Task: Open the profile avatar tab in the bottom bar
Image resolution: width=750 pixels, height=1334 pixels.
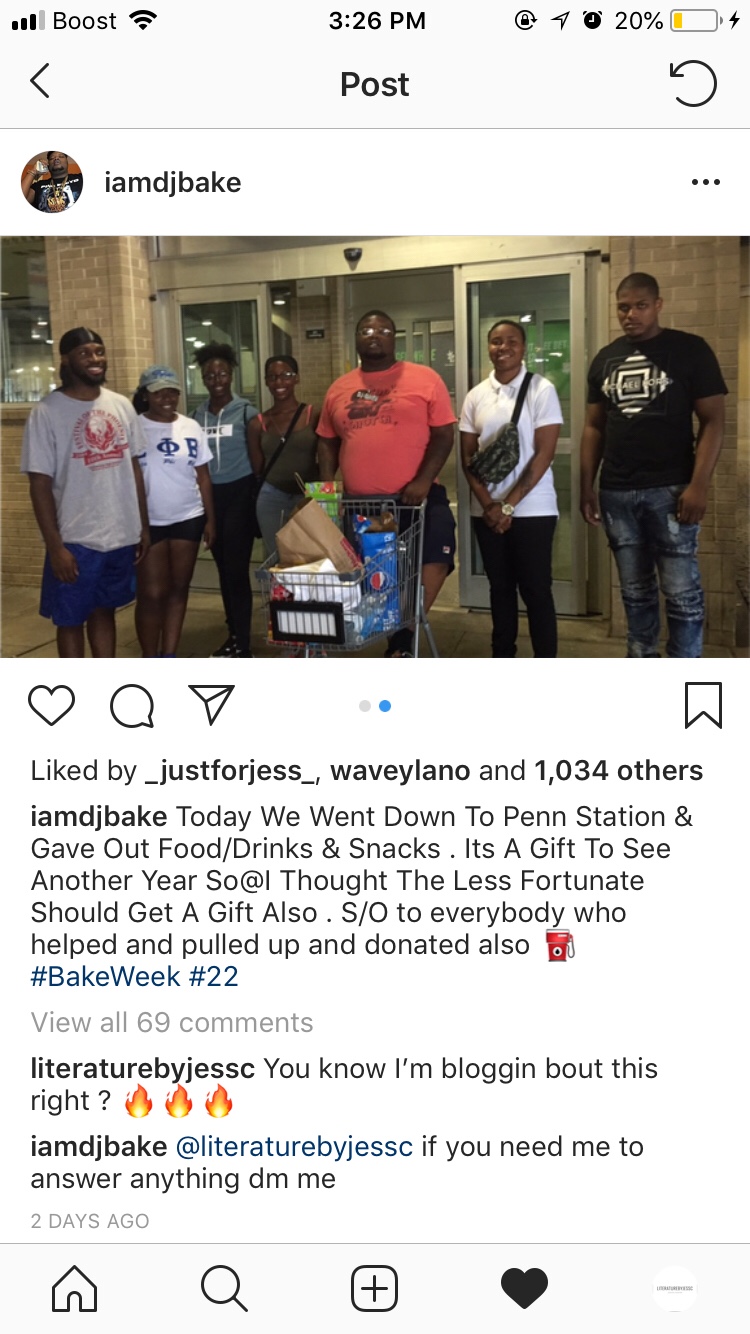Action: pyautogui.click(x=675, y=1288)
